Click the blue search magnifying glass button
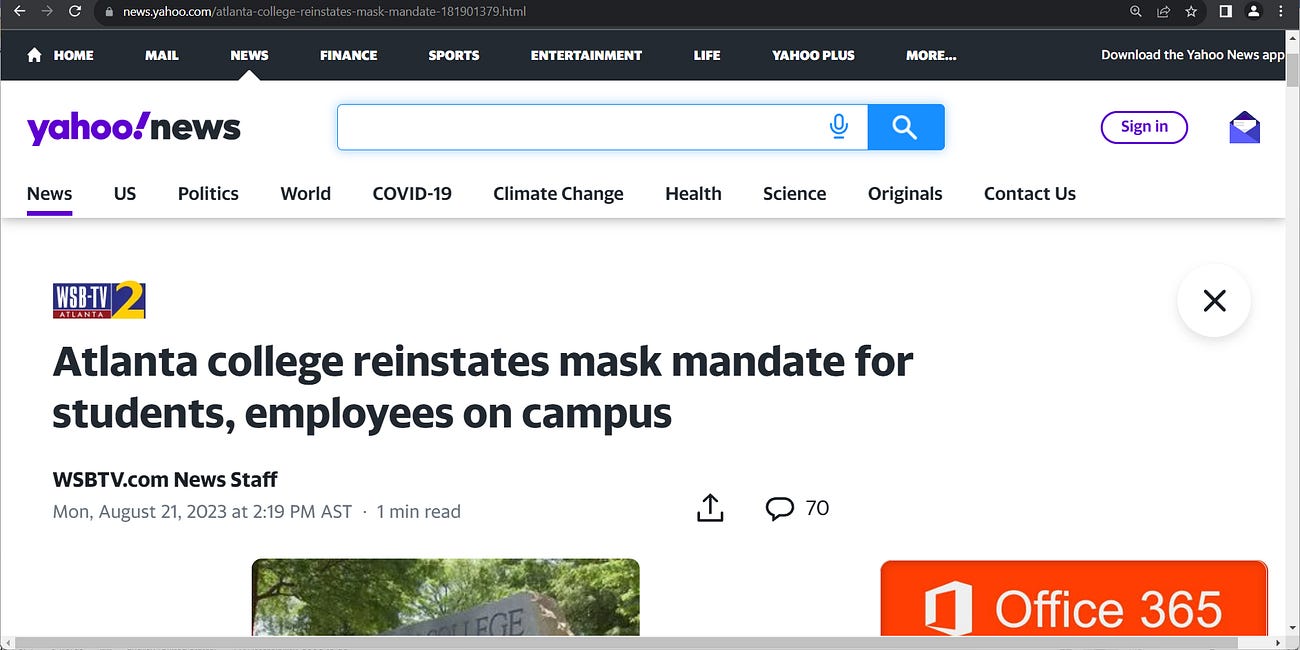 pyautogui.click(x=904, y=127)
